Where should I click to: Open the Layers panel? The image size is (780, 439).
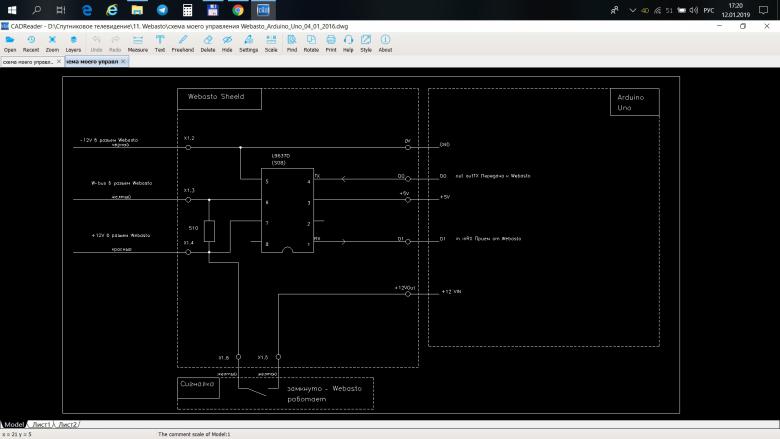(73, 42)
